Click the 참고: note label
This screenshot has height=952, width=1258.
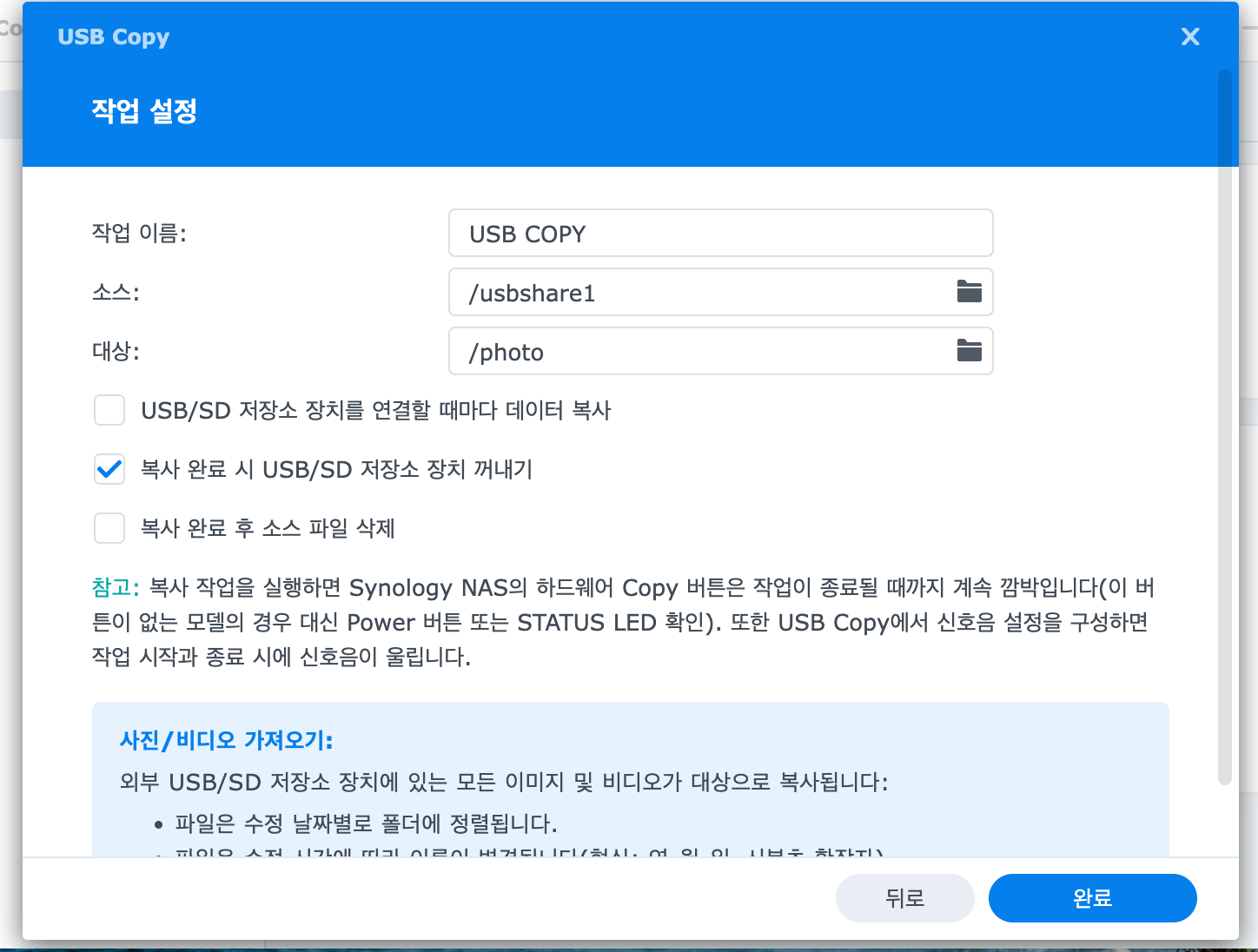(x=116, y=588)
